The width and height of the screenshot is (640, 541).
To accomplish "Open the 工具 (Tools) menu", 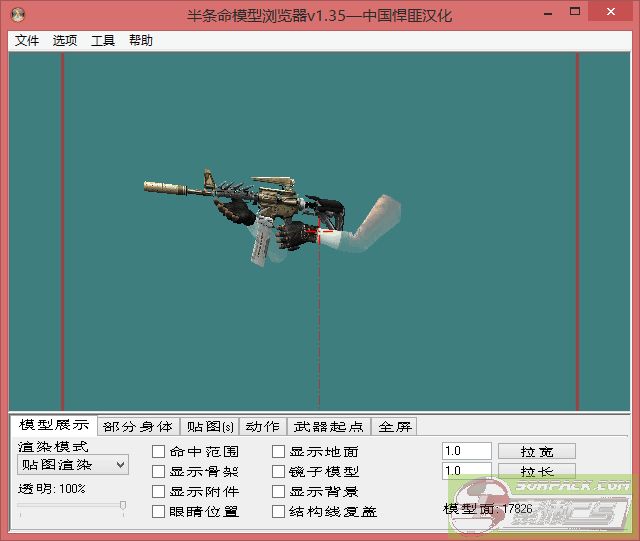I will (103, 41).
